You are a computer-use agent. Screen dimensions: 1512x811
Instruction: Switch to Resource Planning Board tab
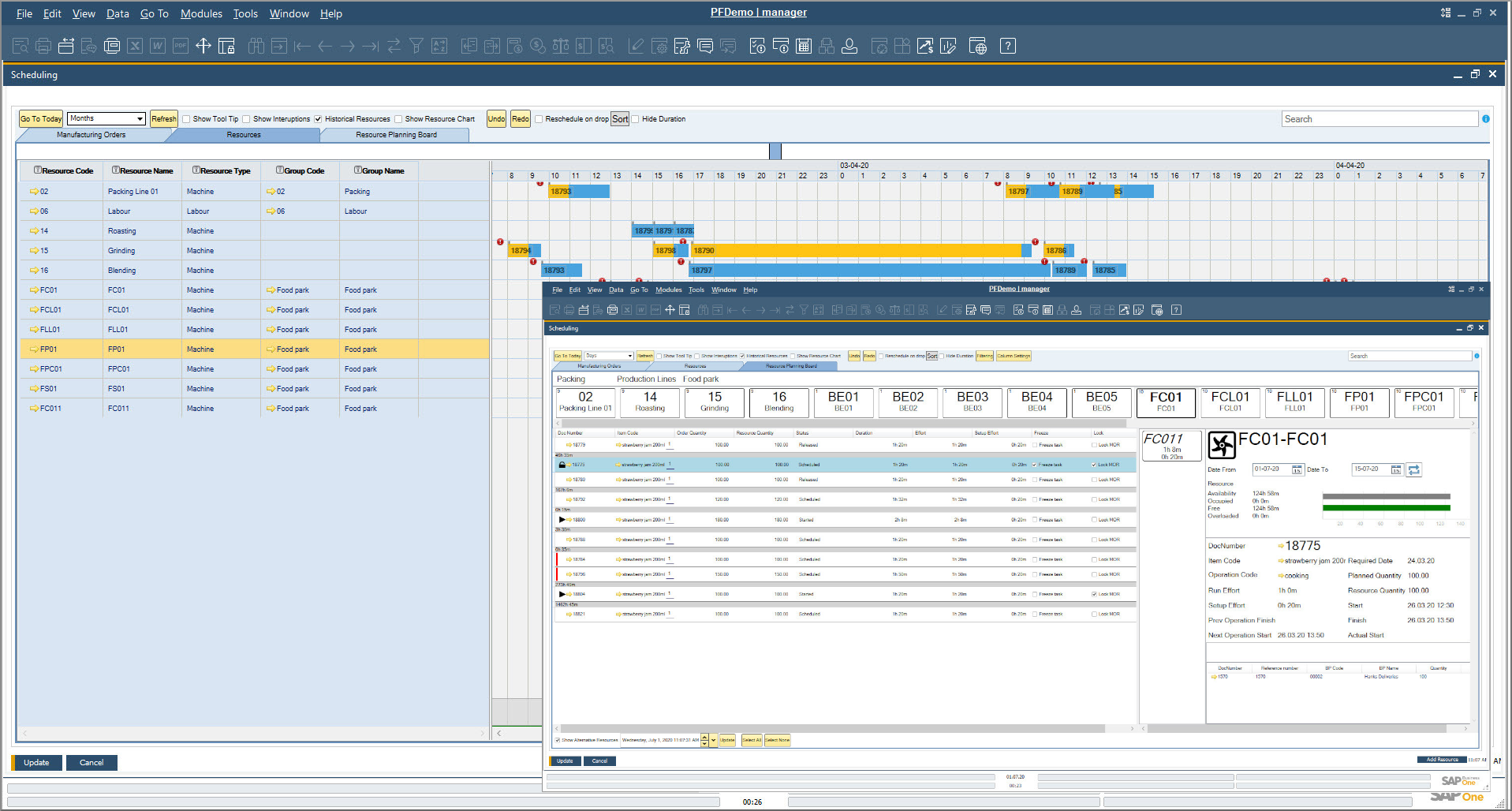click(x=396, y=135)
